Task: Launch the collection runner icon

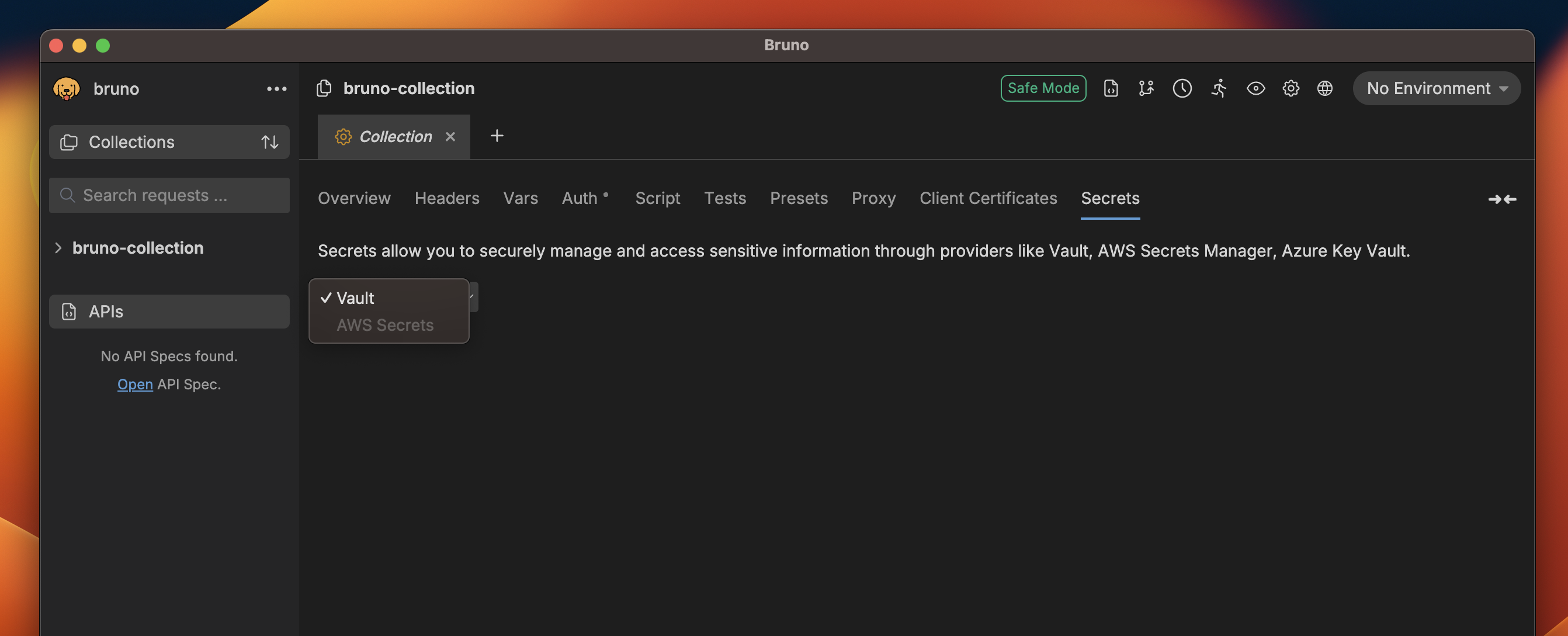Action: click(1219, 88)
